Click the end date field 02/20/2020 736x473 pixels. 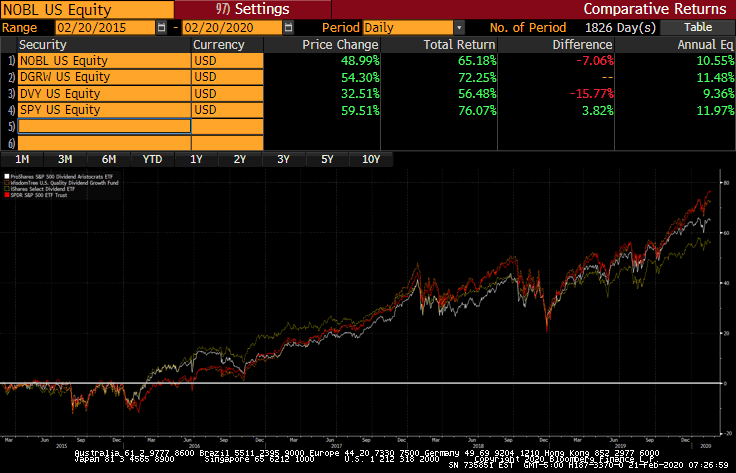(232, 28)
